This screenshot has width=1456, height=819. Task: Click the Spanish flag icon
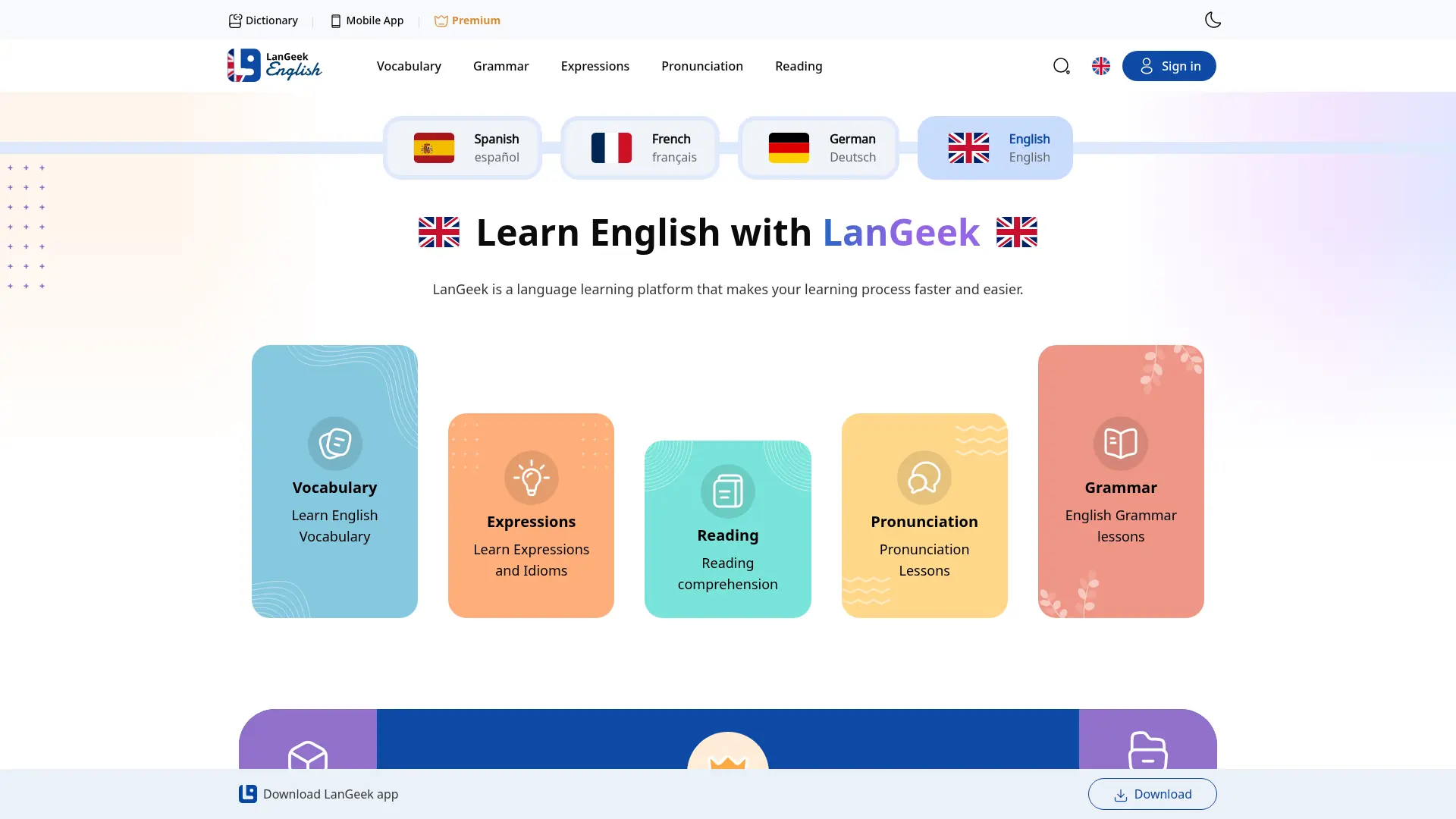tap(434, 148)
